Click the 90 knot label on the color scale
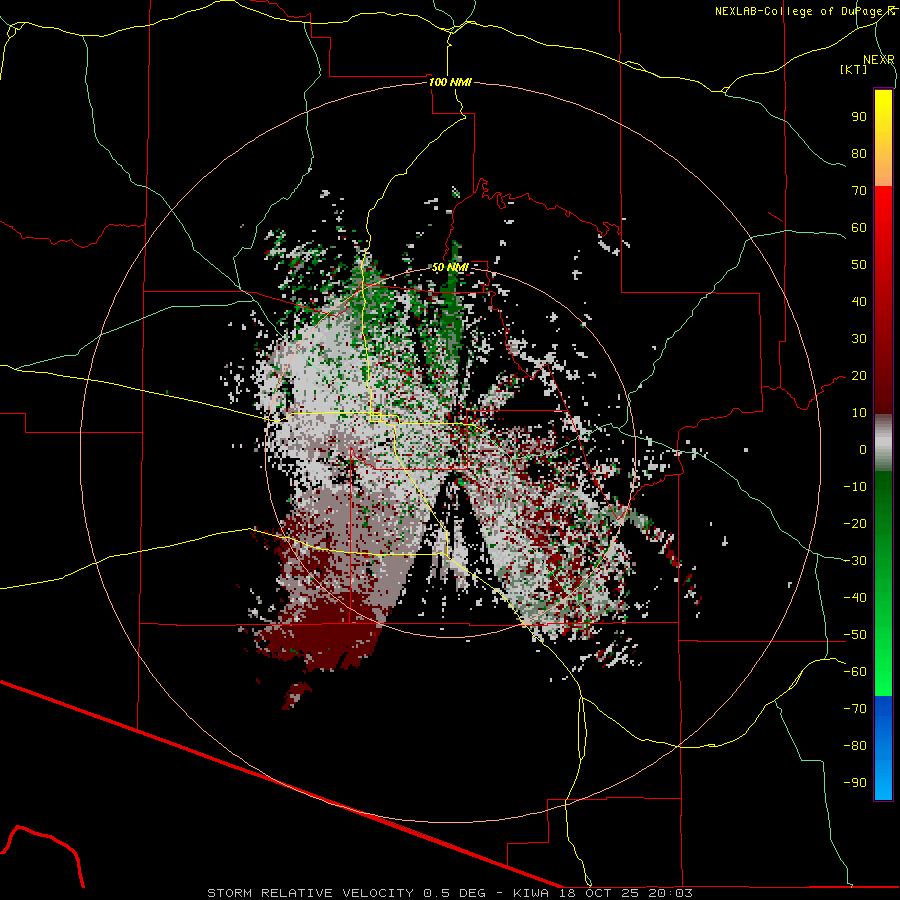The height and width of the screenshot is (900, 900). click(859, 117)
